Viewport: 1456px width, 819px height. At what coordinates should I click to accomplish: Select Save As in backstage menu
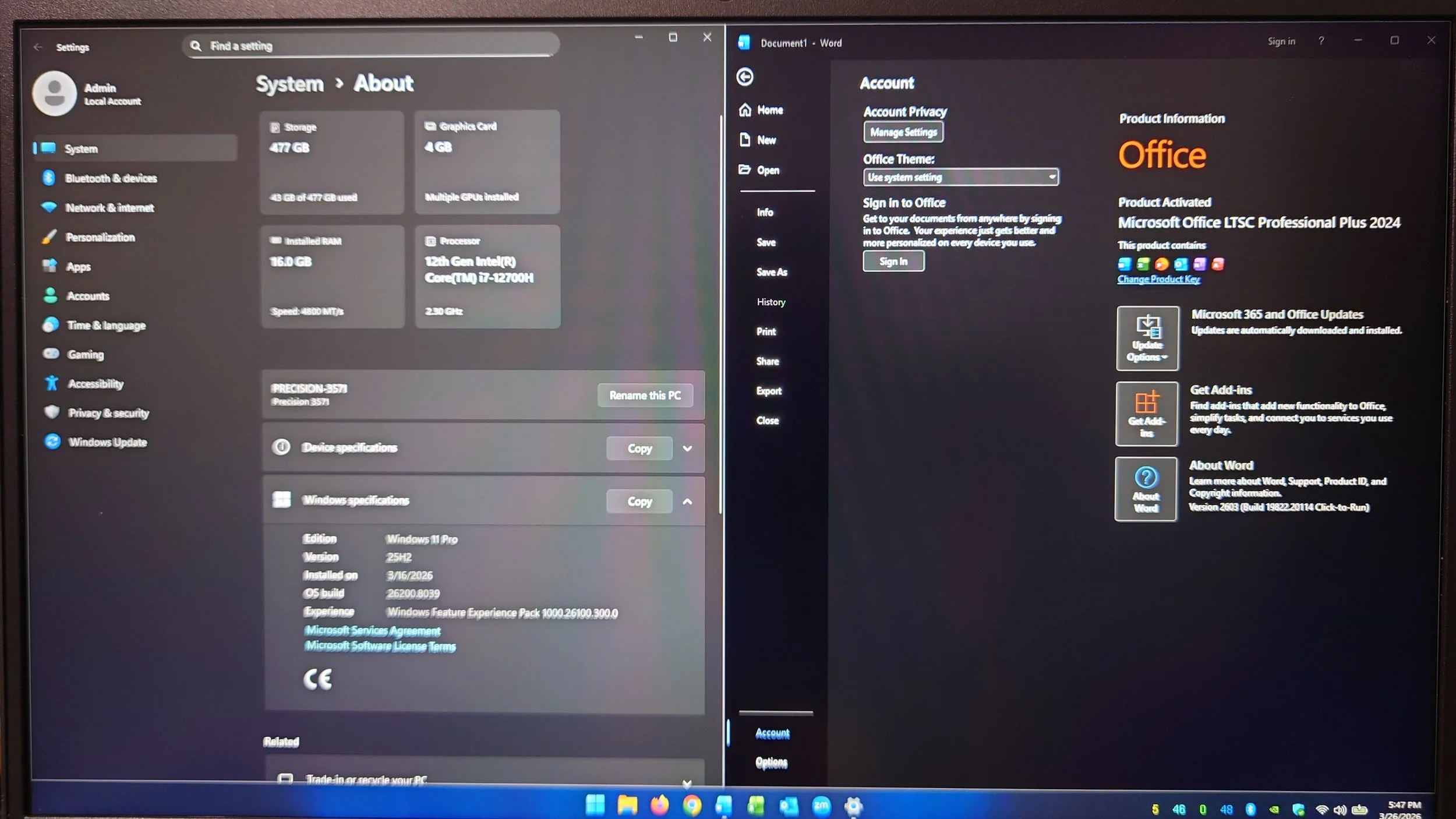[772, 272]
